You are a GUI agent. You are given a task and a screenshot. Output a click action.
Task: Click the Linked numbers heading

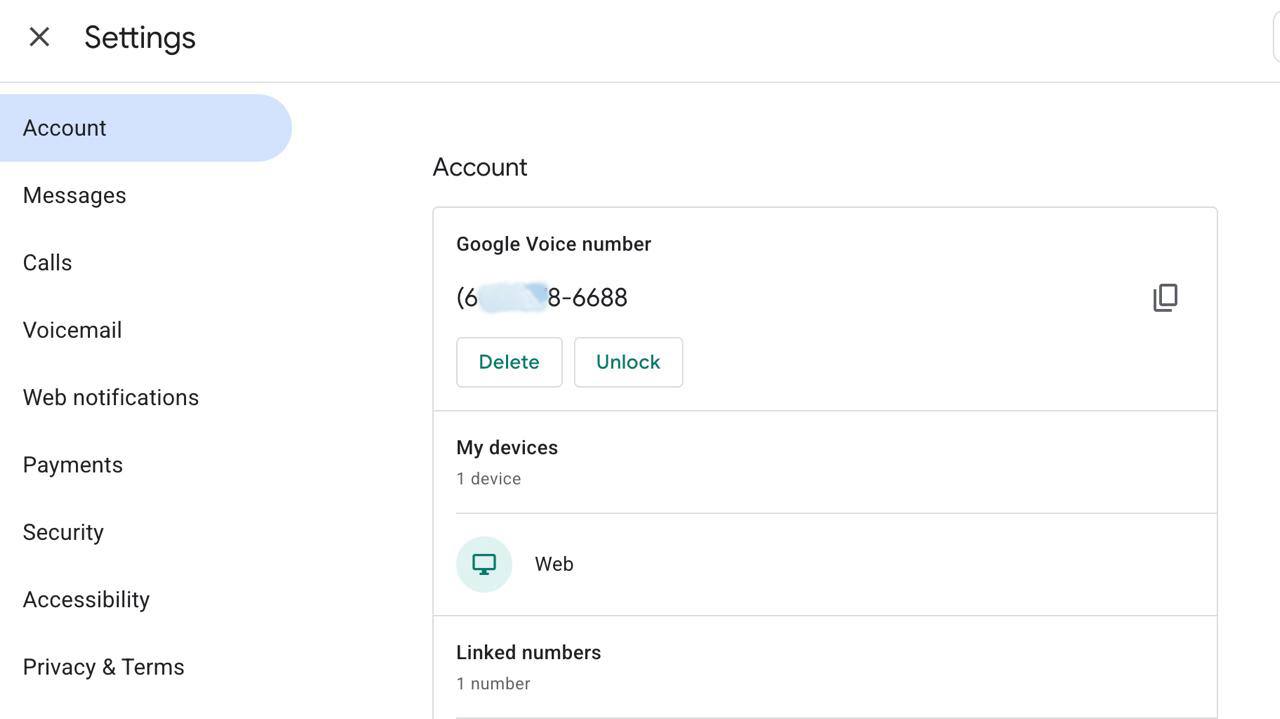[x=528, y=653]
